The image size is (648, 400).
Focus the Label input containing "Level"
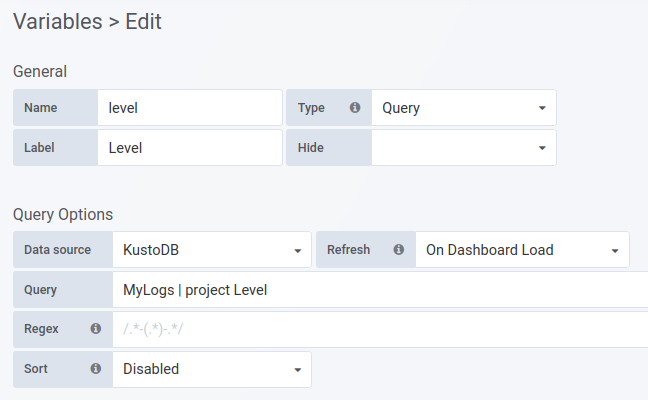point(190,148)
